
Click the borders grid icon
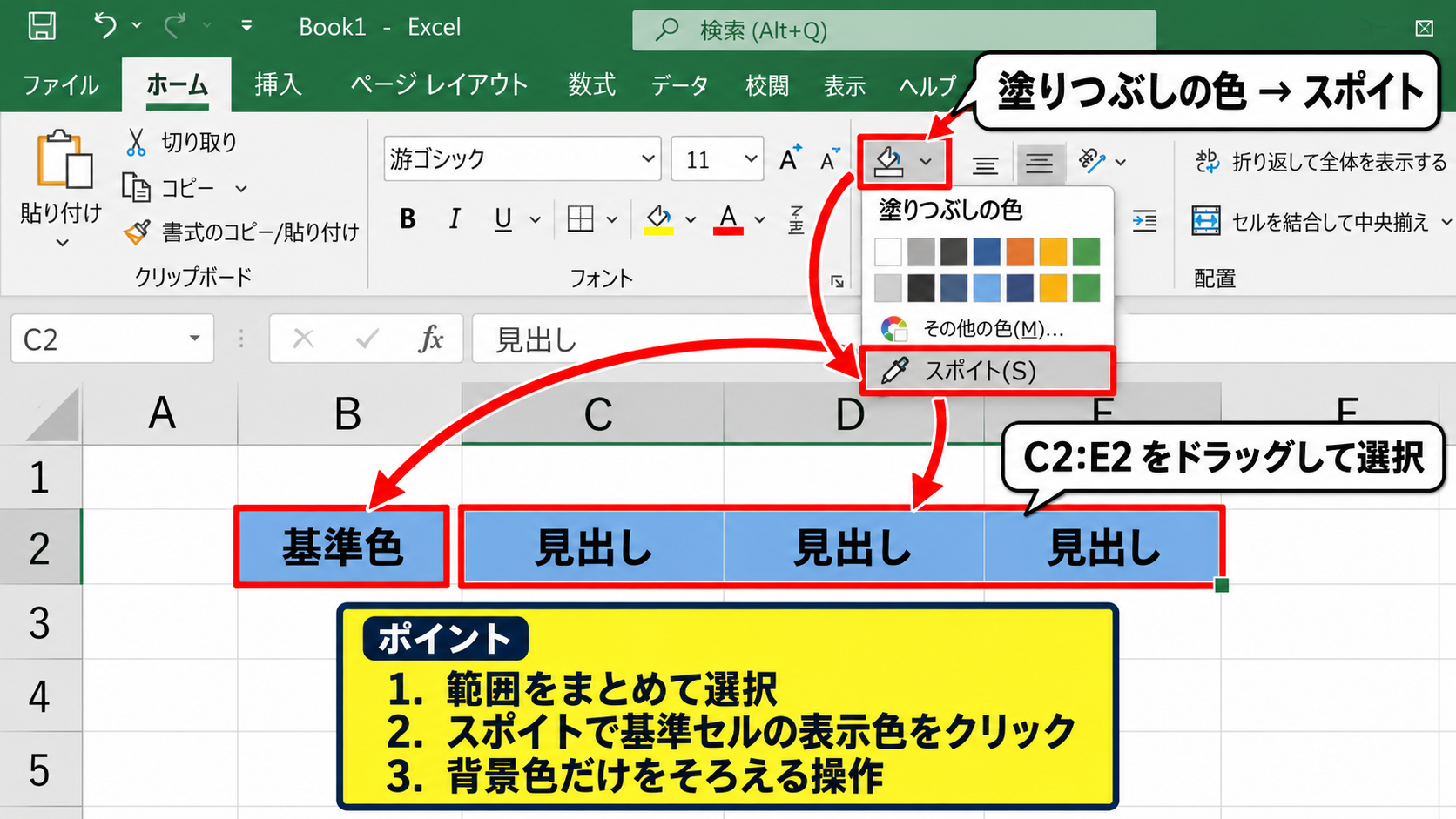[580, 219]
